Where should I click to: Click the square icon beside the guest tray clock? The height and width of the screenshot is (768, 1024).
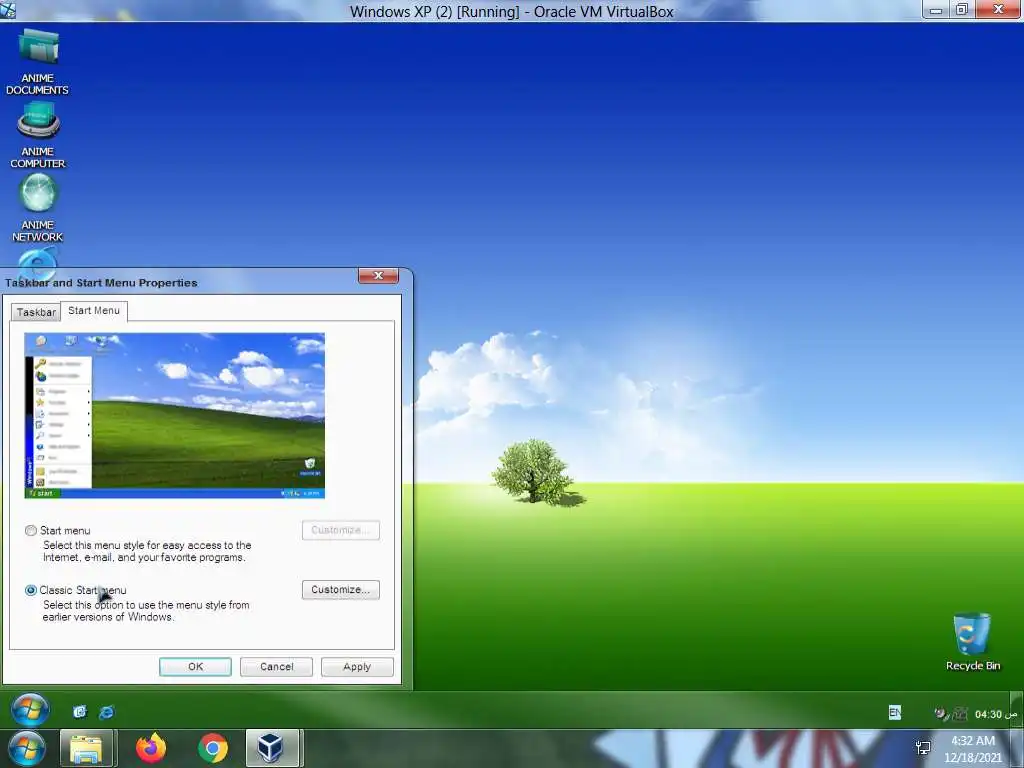(959, 714)
